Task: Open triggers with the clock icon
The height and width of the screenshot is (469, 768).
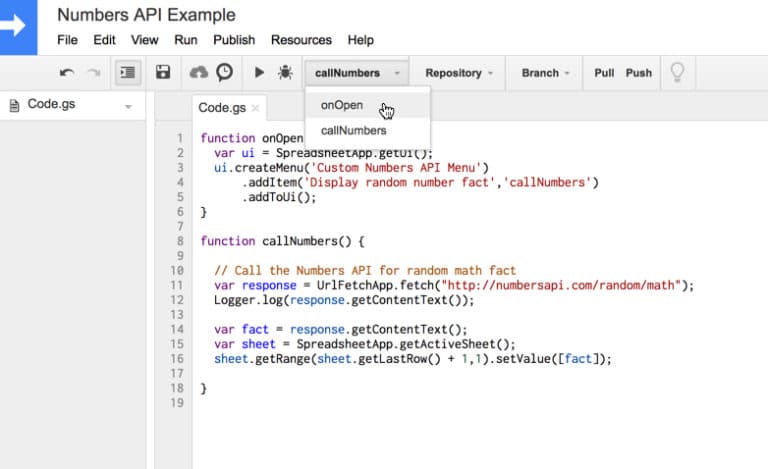Action: coord(225,72)
